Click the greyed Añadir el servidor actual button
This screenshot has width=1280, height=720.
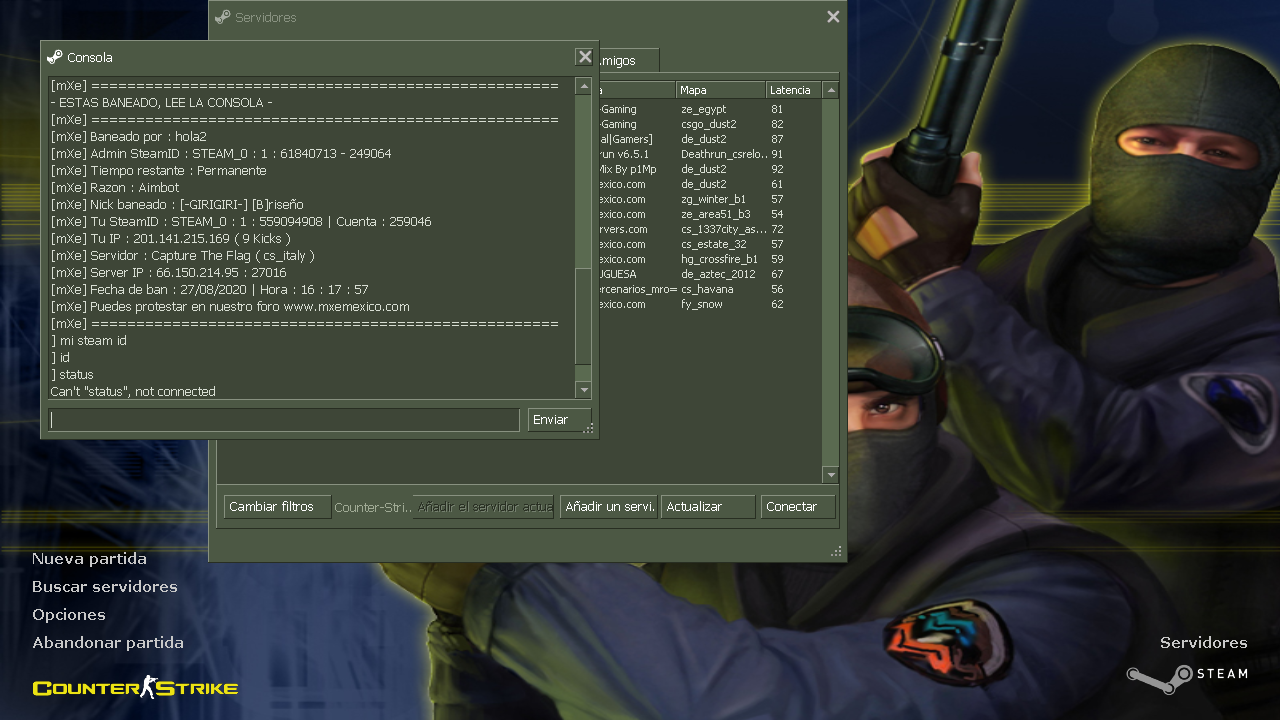coord(484,507)
